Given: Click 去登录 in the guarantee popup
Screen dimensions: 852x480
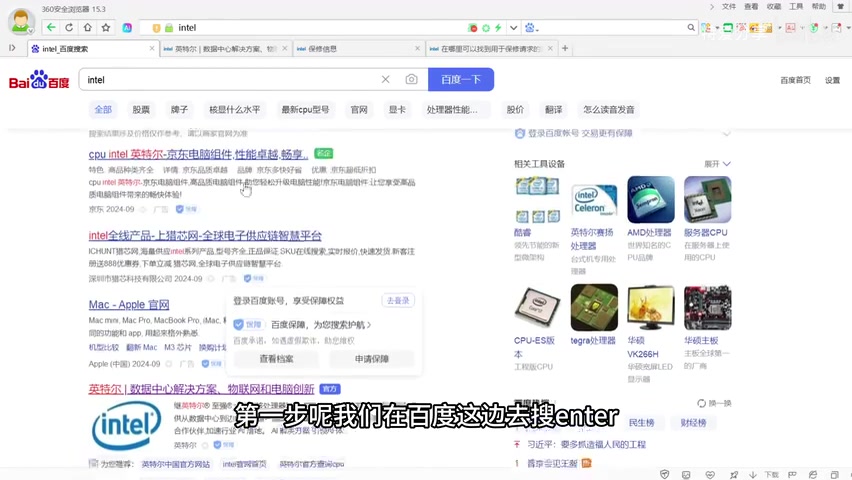Looking at the screenshot, I should [398, 301].
